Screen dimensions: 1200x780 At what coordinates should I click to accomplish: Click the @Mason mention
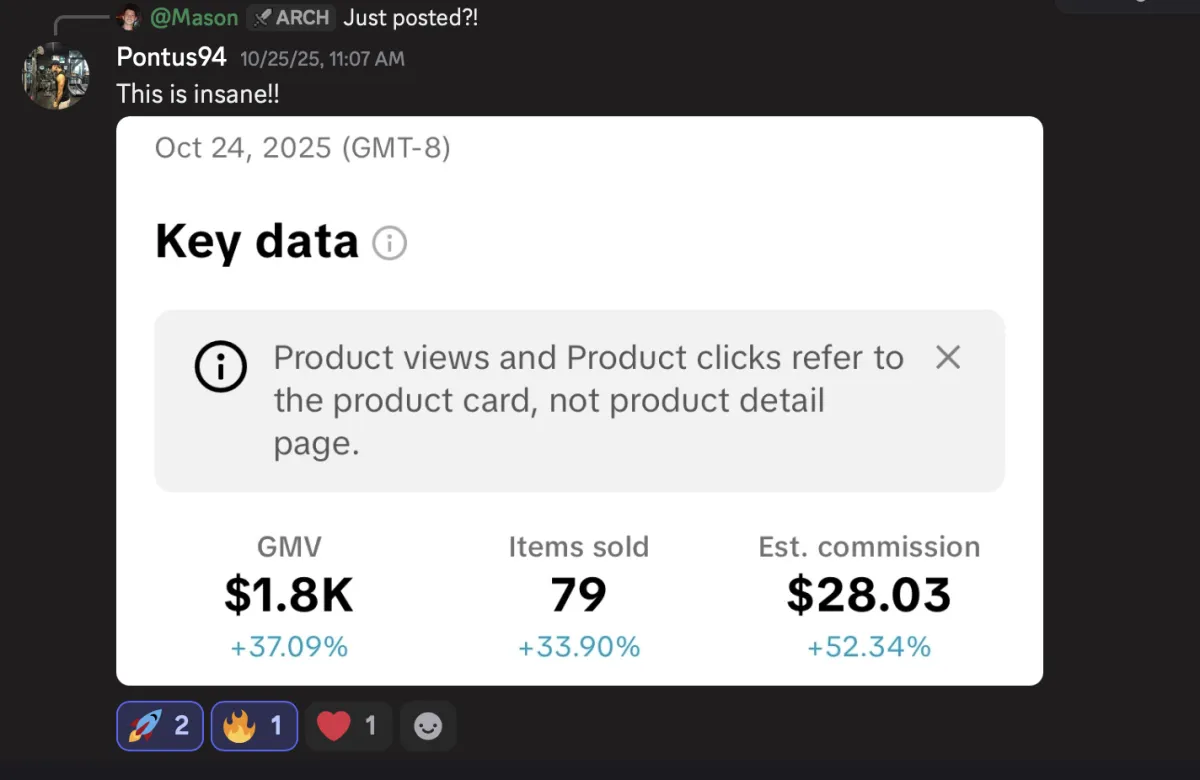pyautogui.click(x=194, y=17)
